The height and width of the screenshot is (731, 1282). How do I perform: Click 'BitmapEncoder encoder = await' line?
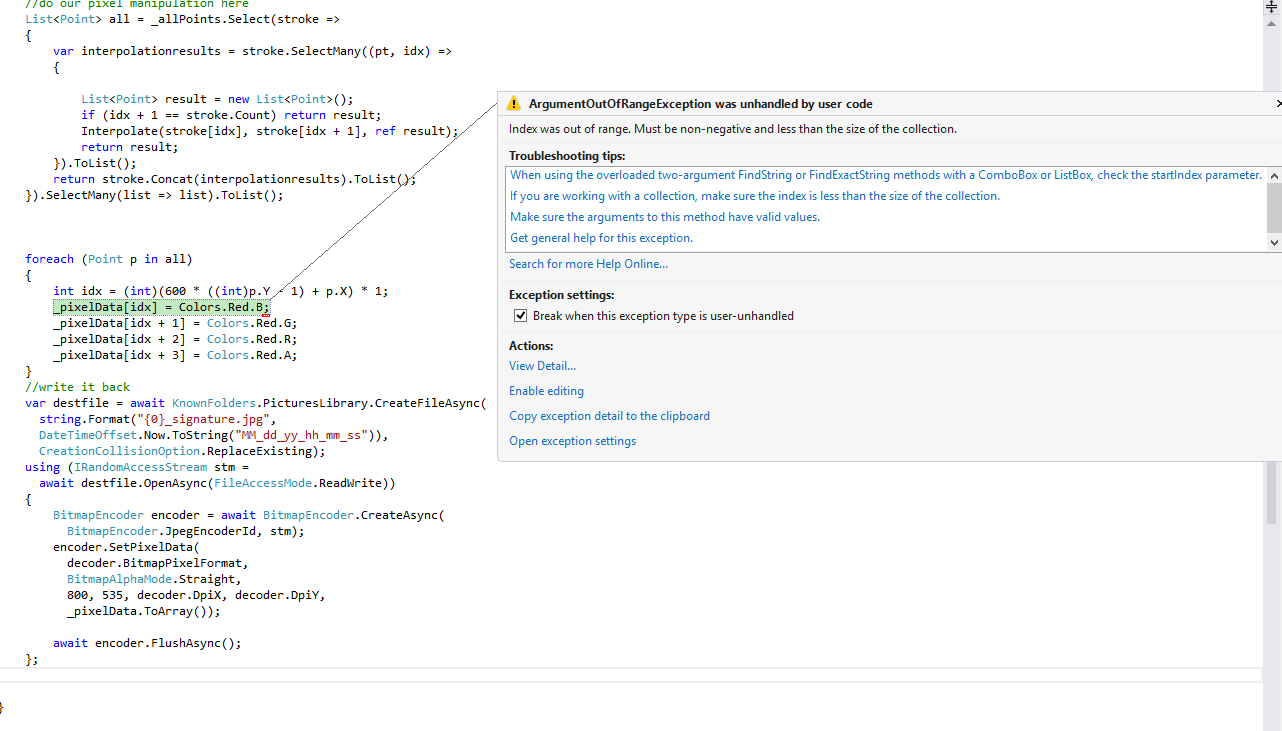(x=248, y=515)
